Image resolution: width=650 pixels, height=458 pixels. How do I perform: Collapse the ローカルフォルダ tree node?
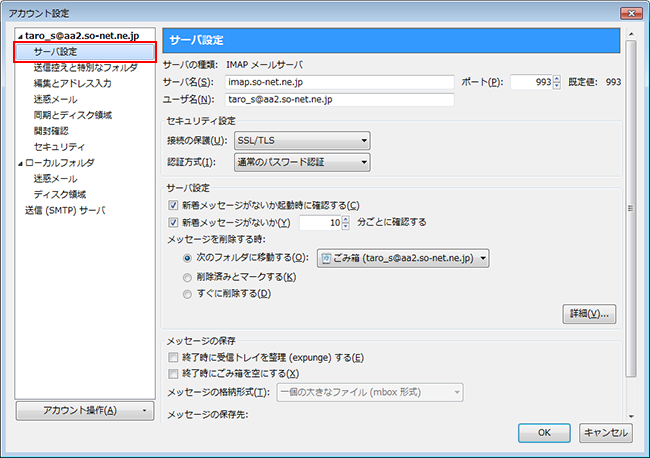(x=19, y=162)
